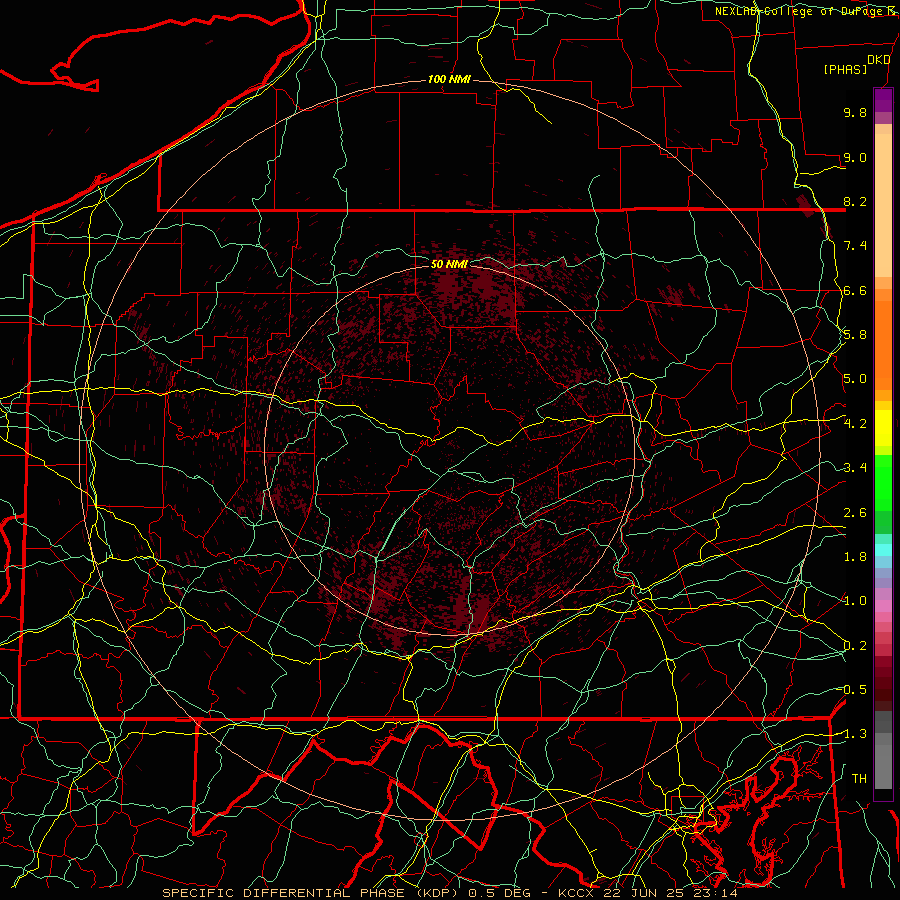The height and width of the screenshot is (900, 900).
Task: Click the 2.6 value on color scale
Action: coord(855,513)
